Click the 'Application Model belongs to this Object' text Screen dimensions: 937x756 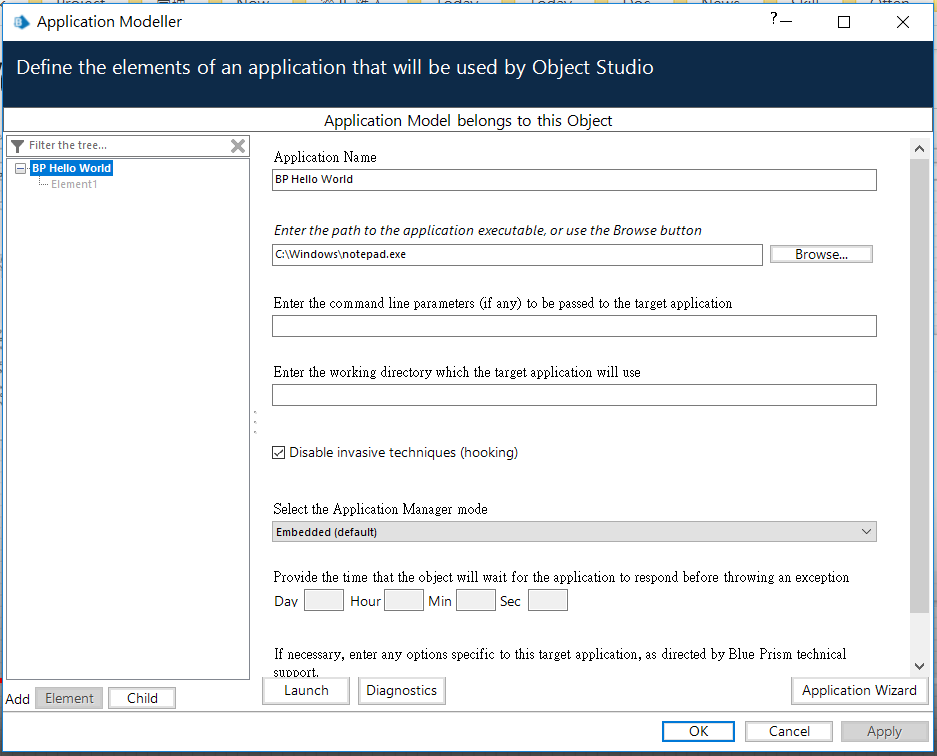tap(468, 121)
